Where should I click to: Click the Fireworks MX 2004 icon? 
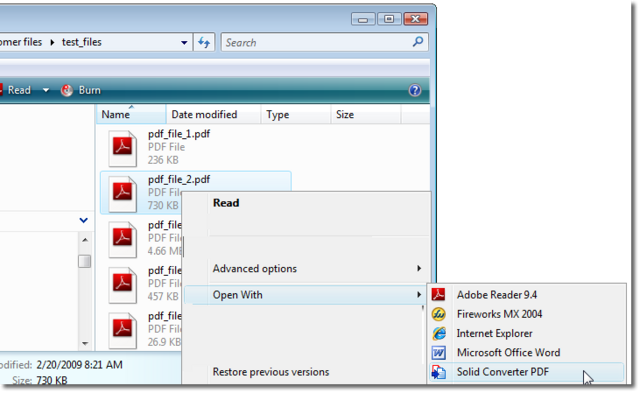coord(439,314)
